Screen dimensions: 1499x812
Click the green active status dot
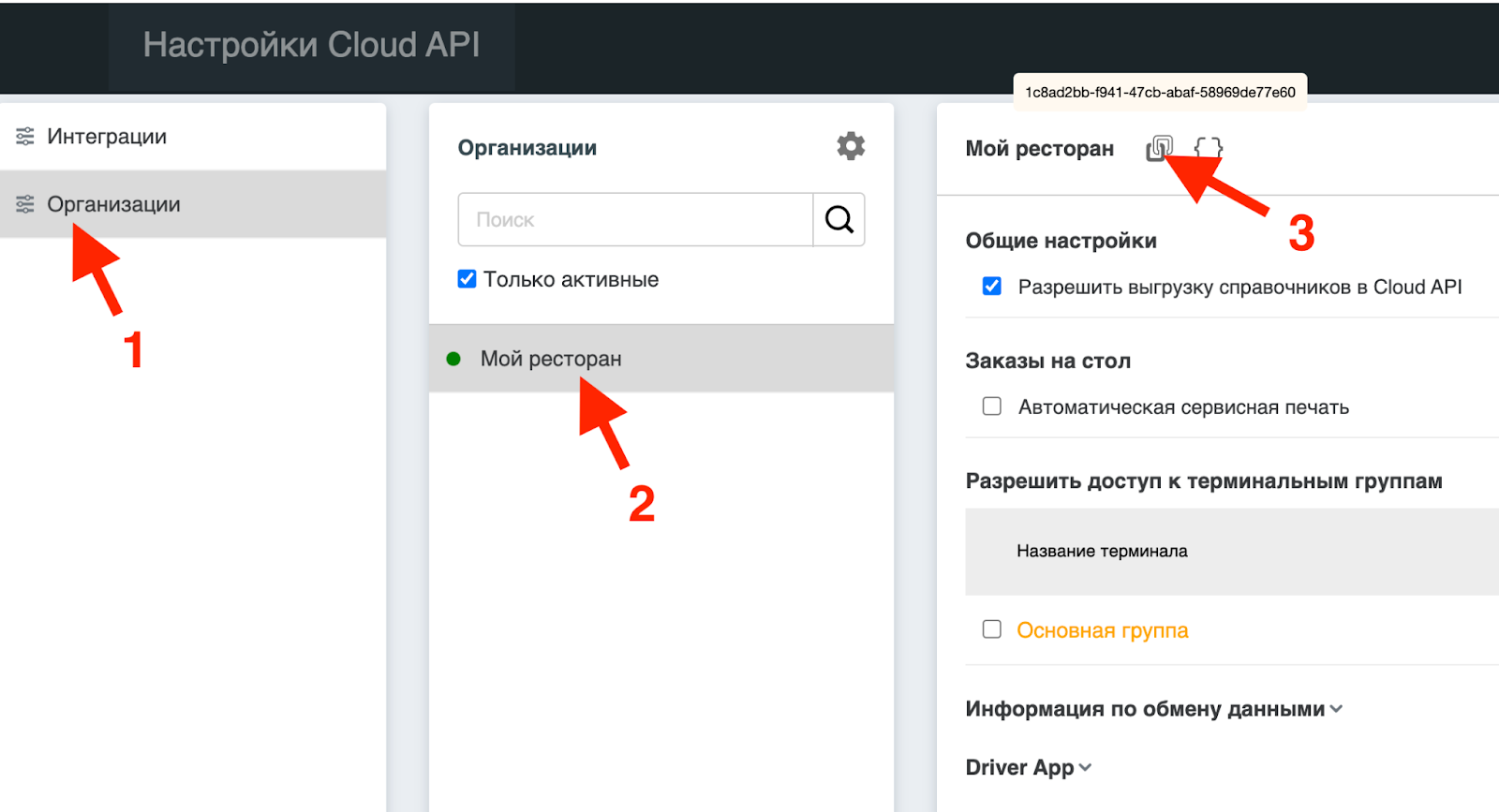pyautogui.click(x=453, y=359)
